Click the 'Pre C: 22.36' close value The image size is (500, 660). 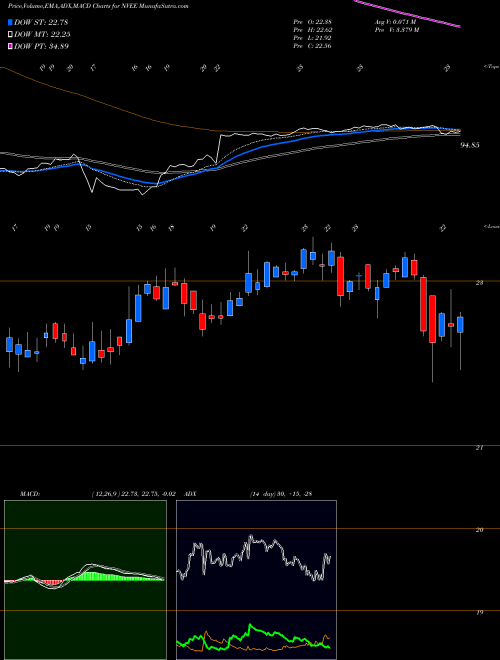coord(312,46)
